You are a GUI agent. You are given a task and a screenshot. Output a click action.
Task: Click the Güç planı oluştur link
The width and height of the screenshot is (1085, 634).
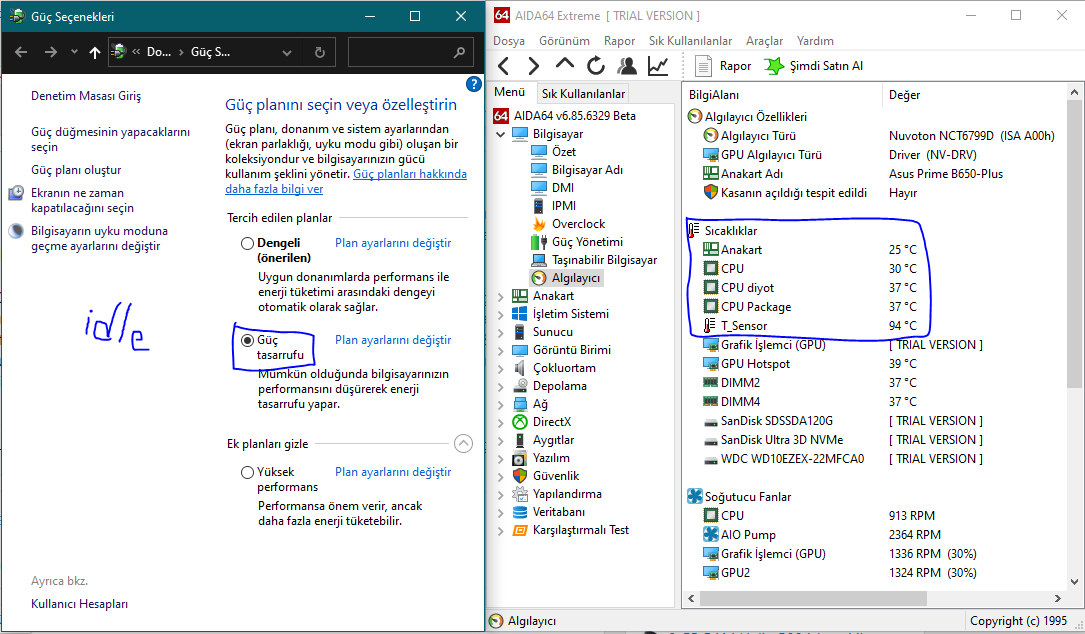pyautogui.click(x=76, y=170)
